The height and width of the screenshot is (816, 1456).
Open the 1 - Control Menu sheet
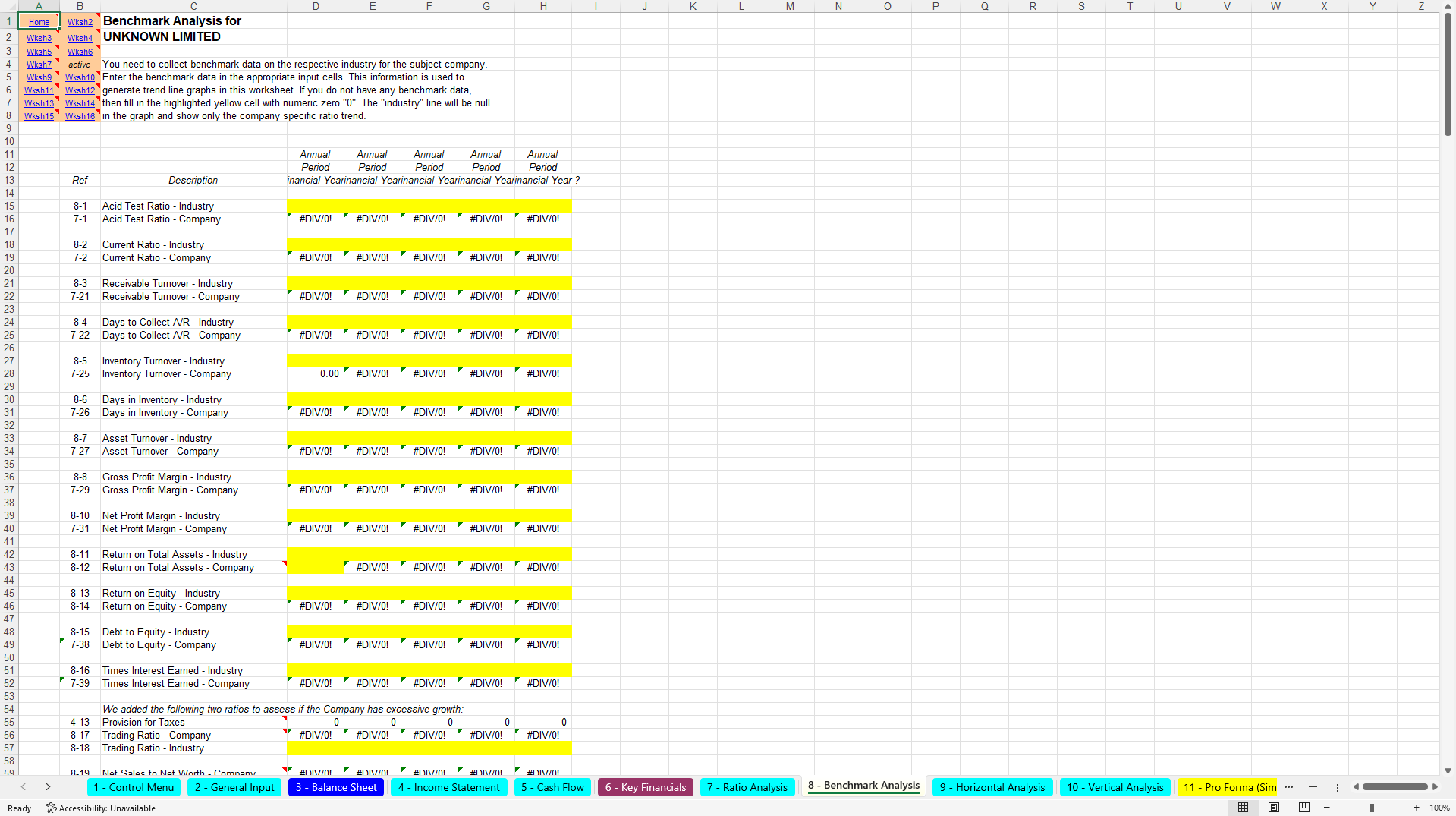coord(134,787)
